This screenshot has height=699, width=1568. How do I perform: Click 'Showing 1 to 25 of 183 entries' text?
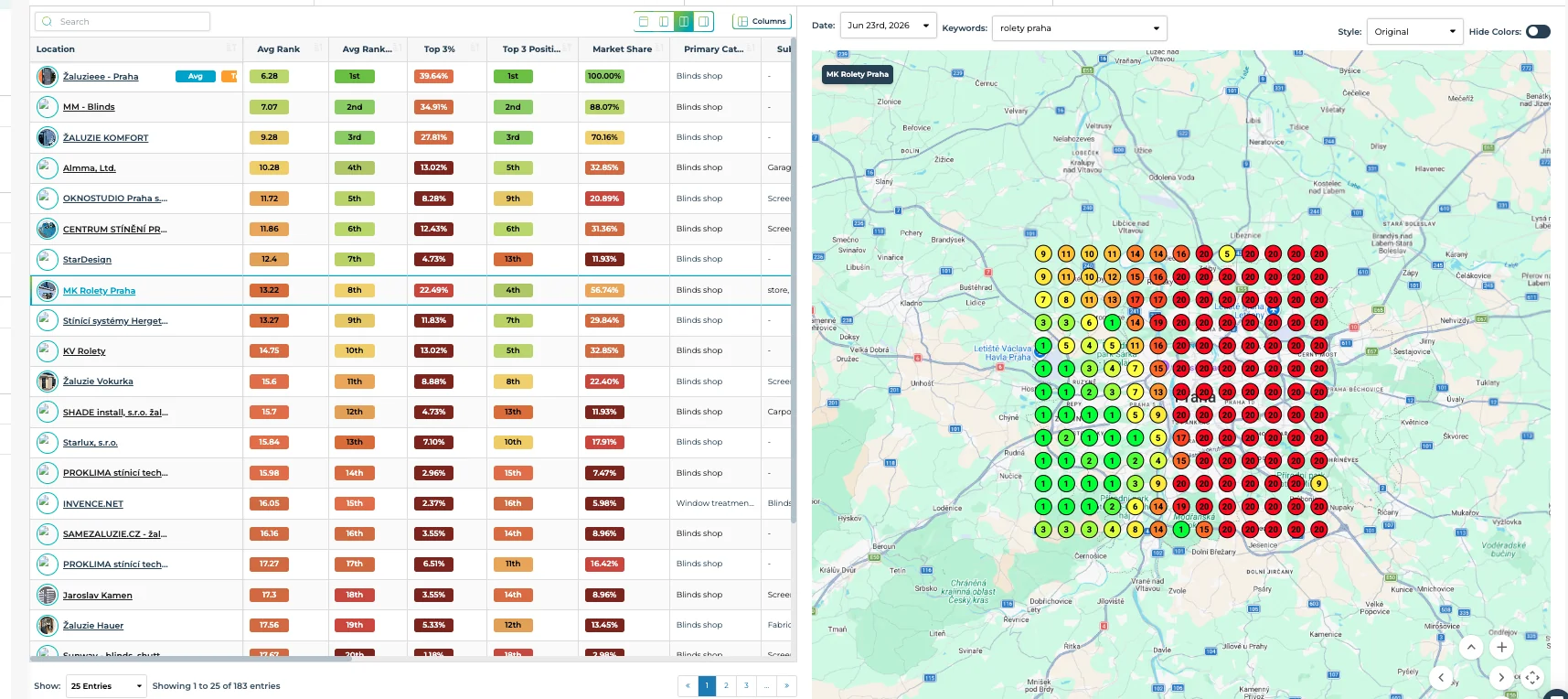(x=217, y=686)
